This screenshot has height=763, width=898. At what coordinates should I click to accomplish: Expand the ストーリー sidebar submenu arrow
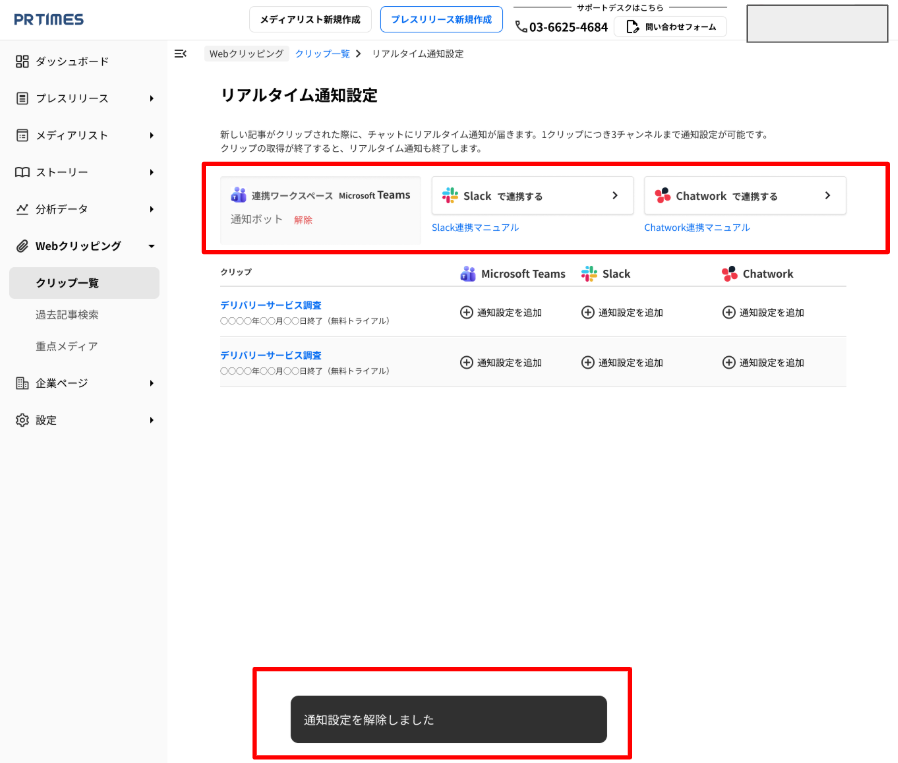tap(151, 172)
